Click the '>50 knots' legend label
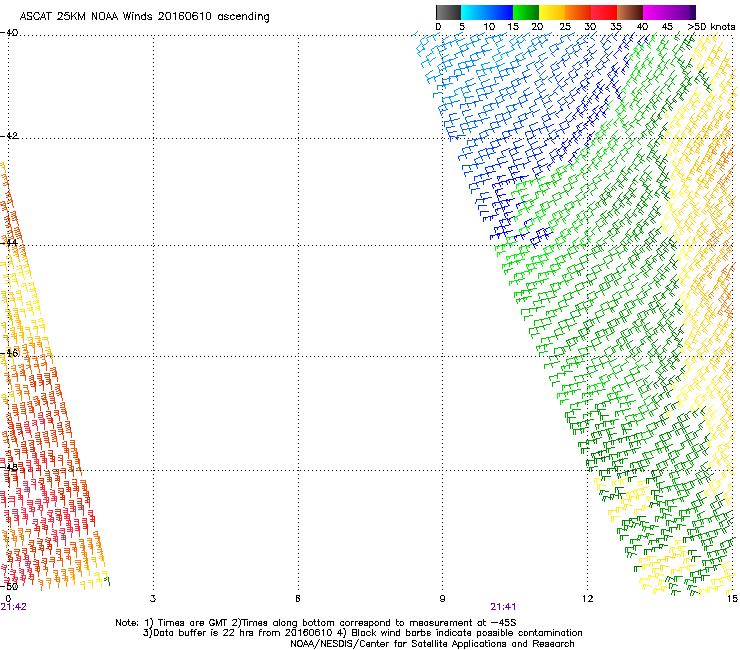This screenshot has width=740, height=650. [x=711, y=27]
